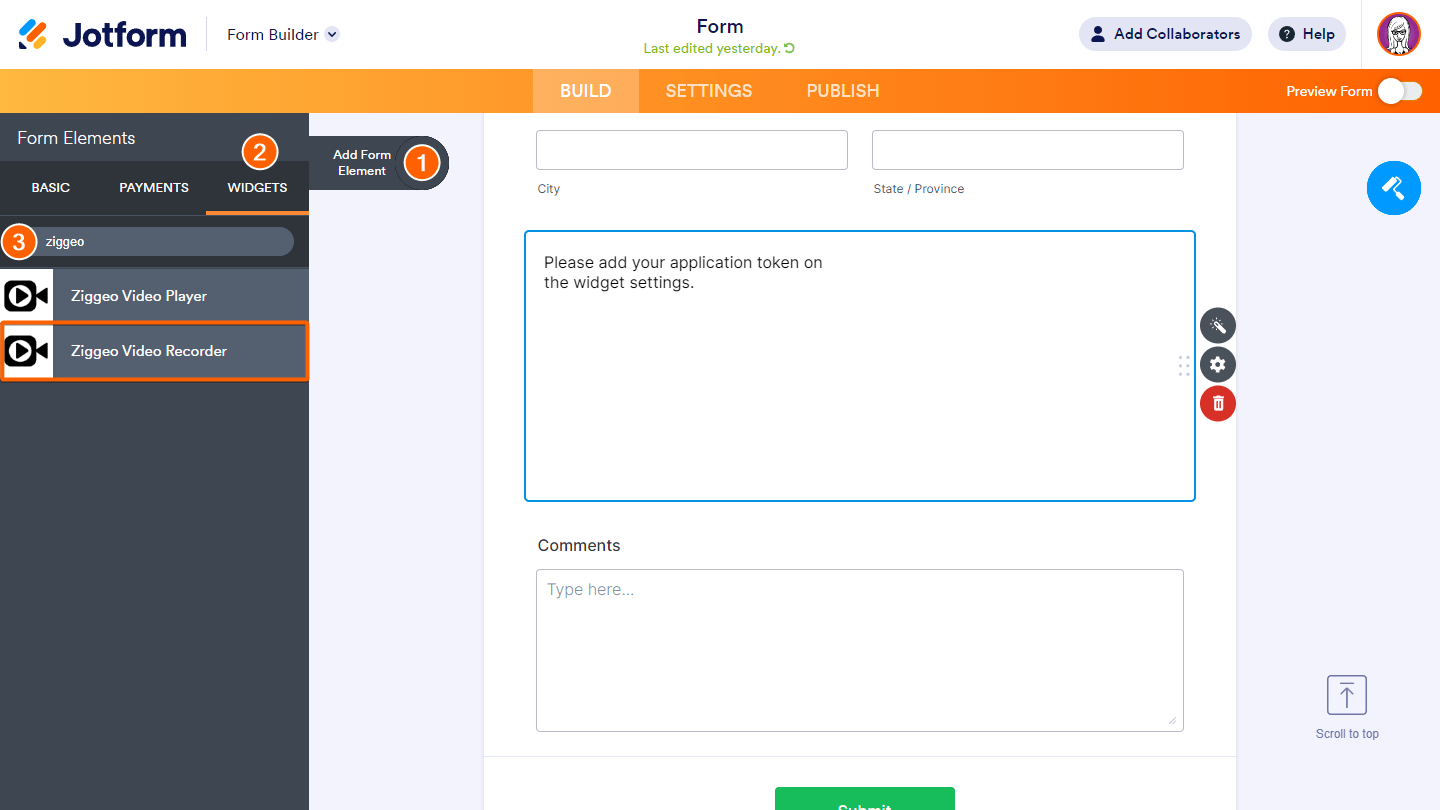Grab the dotted drag handle of the widget
The width and height of the screenshot is (1440, 810).
[1184, 366]
